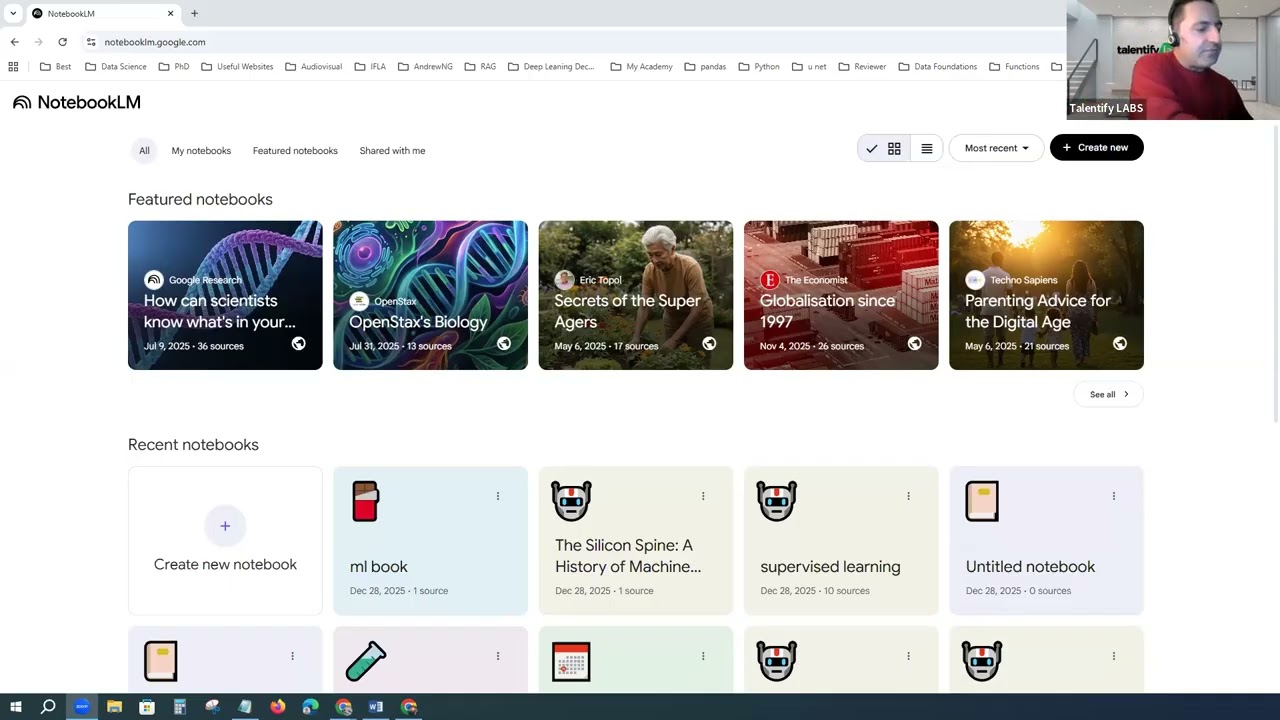The image size is (1280, 720).
Task: Open the pandas bookmark folder
Action: pyautogui.click(x=705, y=67)
